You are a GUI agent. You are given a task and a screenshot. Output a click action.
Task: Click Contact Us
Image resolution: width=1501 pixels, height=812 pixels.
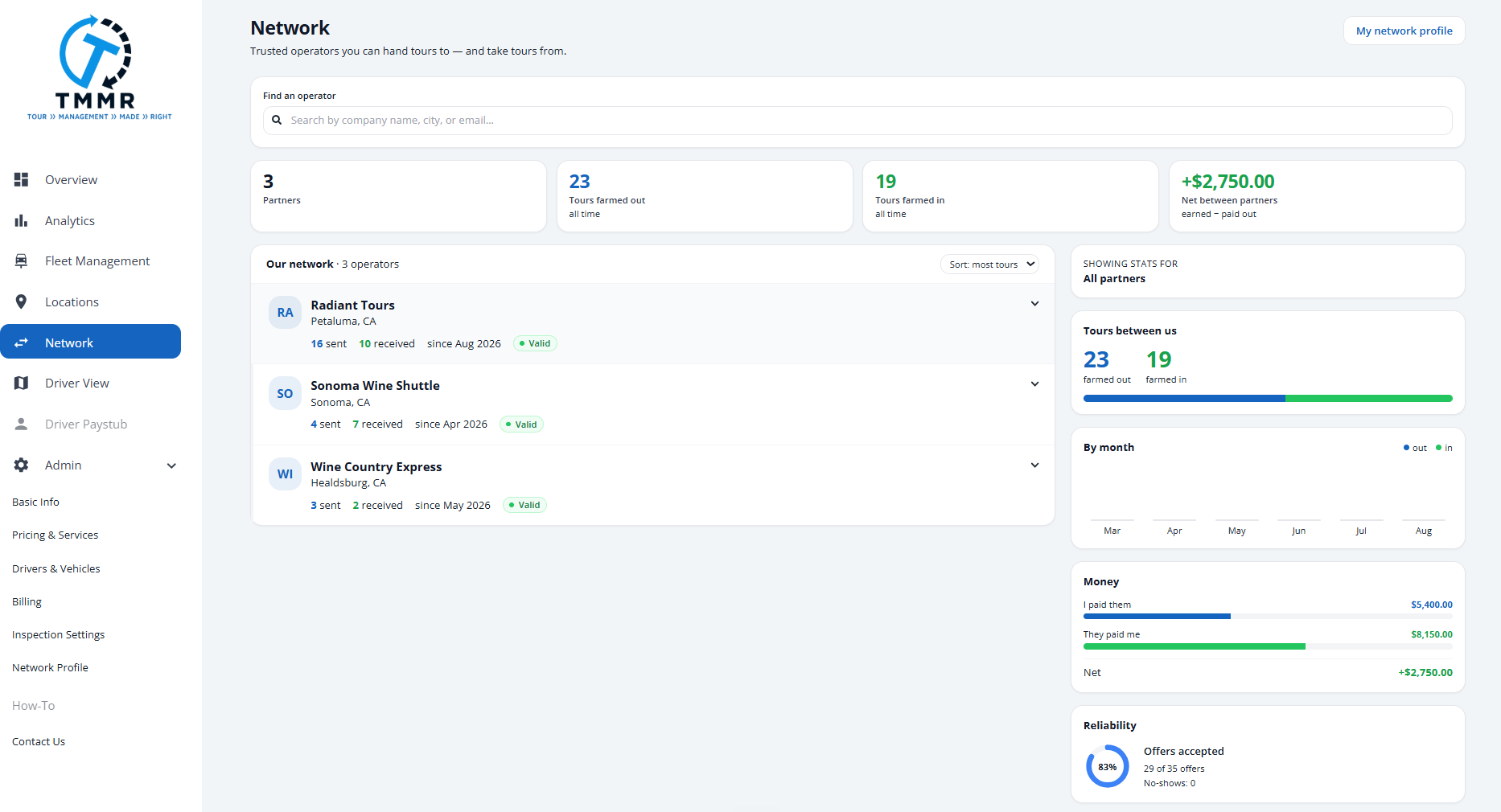tap(39, 741)
